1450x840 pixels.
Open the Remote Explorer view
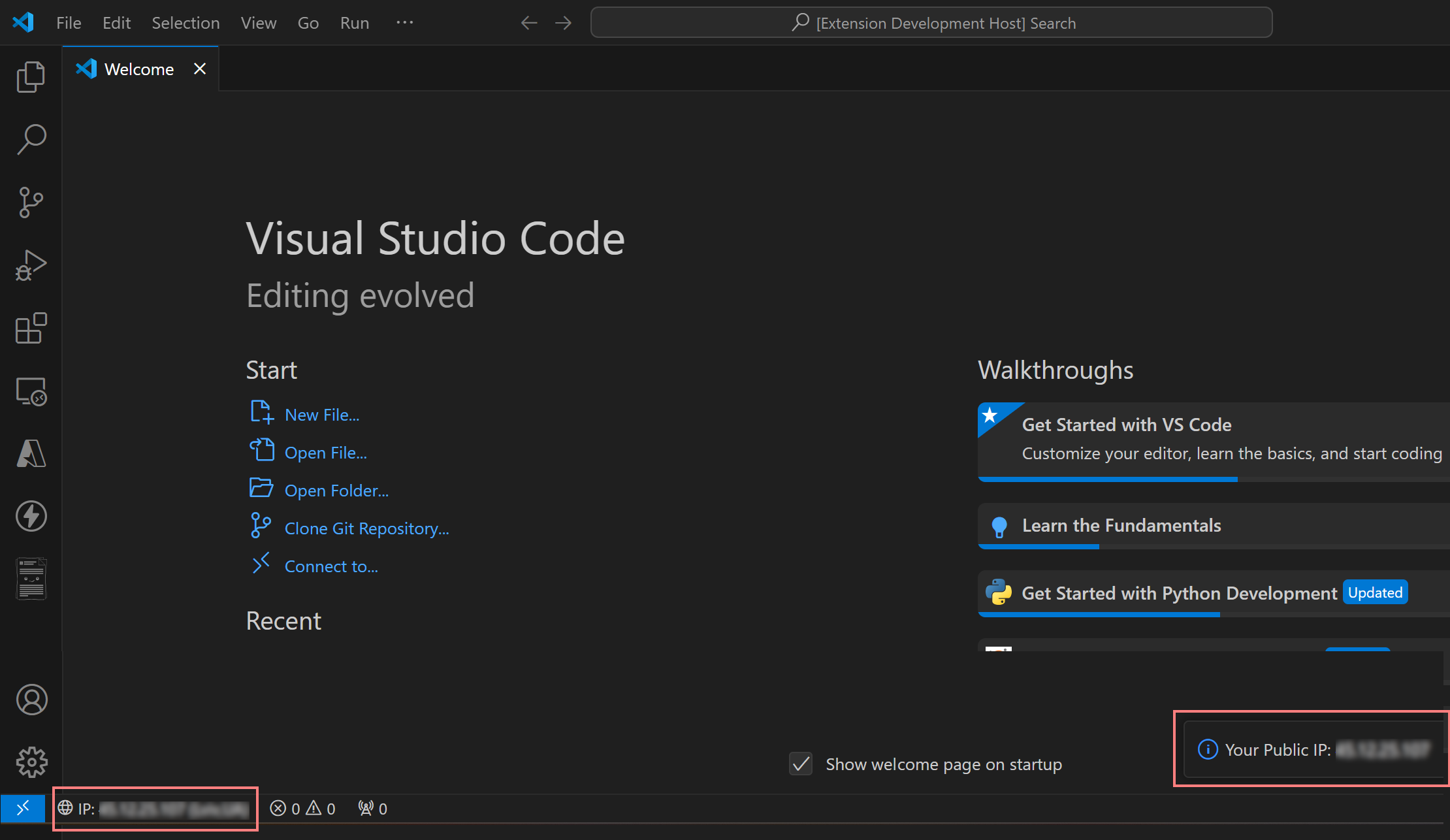30,391
